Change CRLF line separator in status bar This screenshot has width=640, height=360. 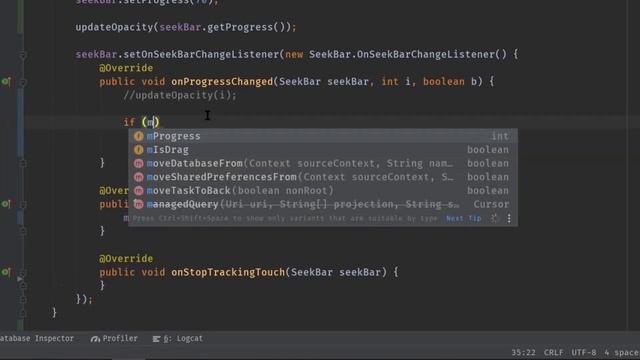(553, 352)
